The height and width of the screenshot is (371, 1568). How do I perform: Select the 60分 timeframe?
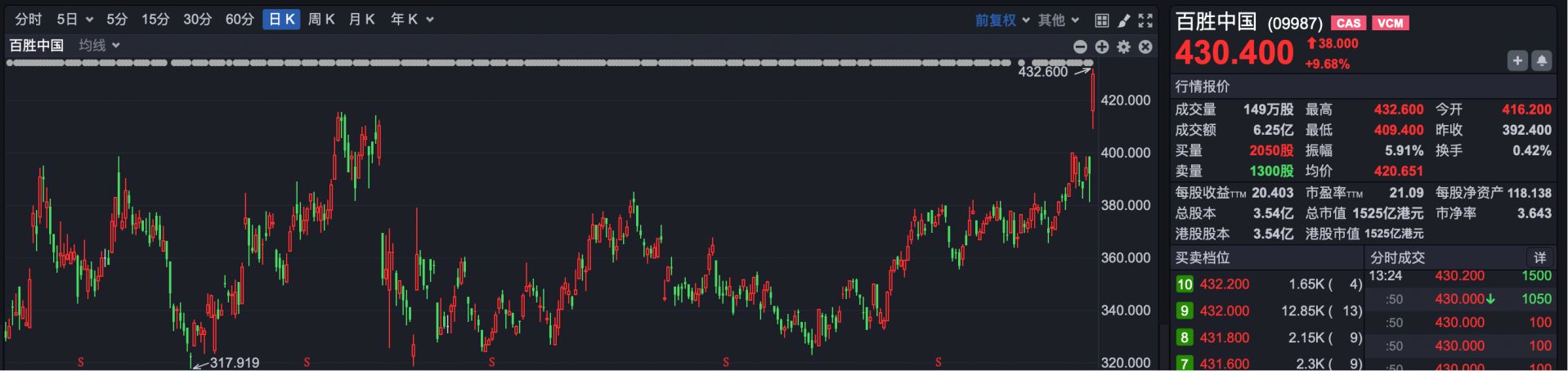pos(240,20)
